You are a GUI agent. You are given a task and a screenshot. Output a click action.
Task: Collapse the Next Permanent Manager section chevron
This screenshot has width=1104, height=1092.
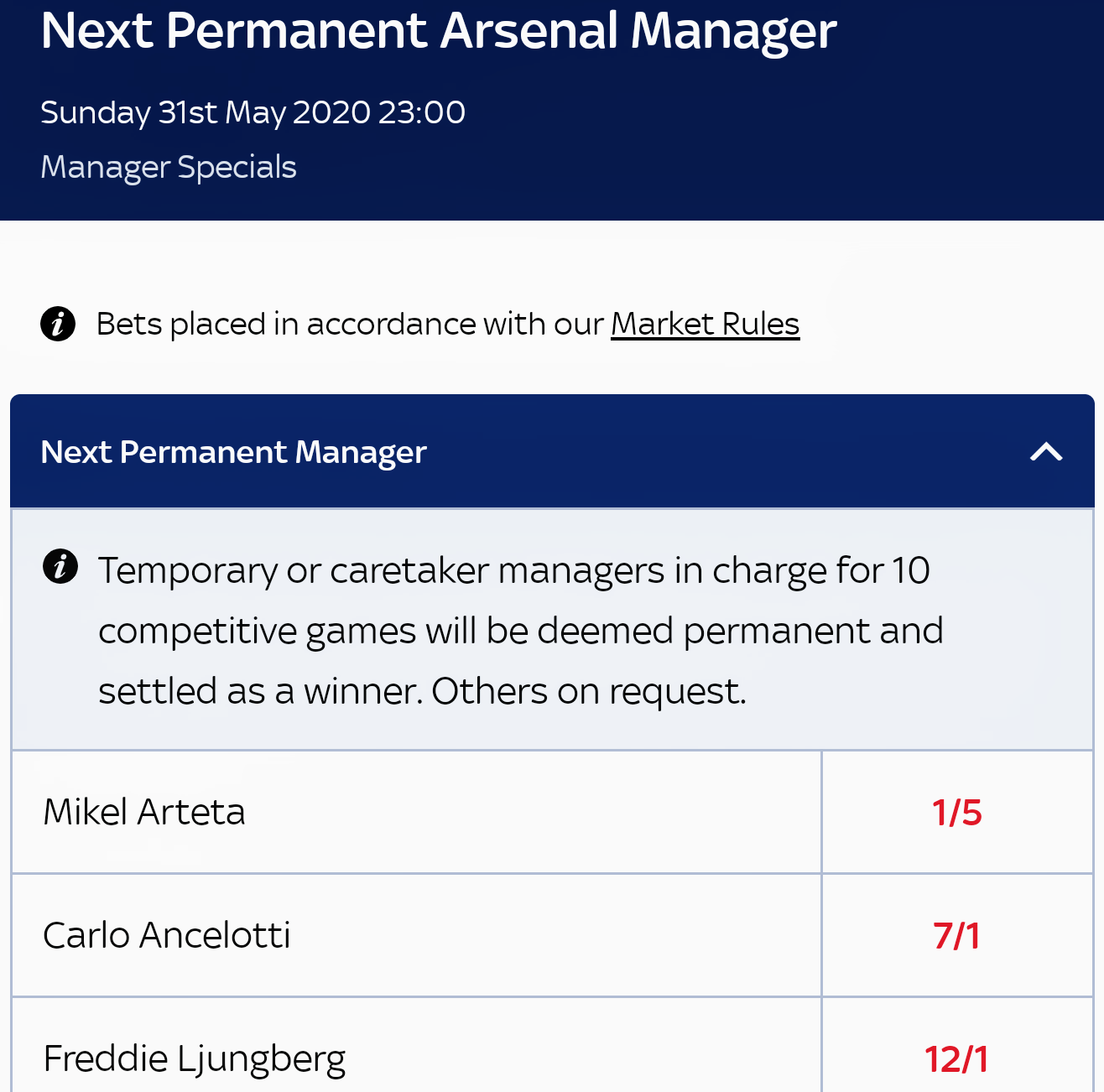(1046, 452)
